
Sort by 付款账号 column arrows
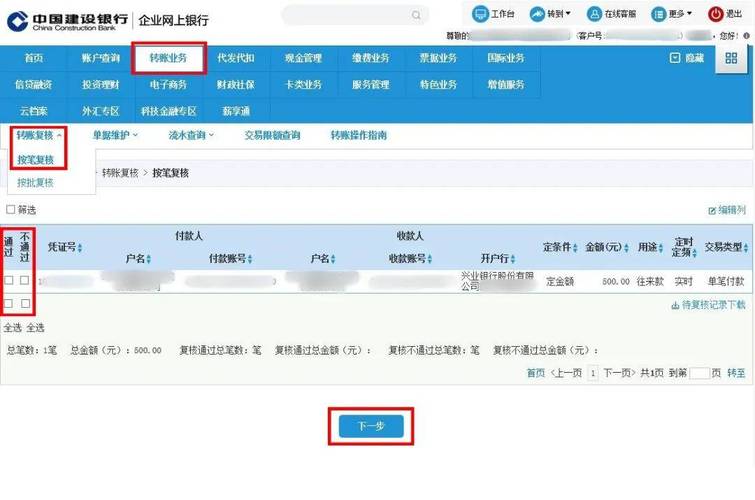249,259
